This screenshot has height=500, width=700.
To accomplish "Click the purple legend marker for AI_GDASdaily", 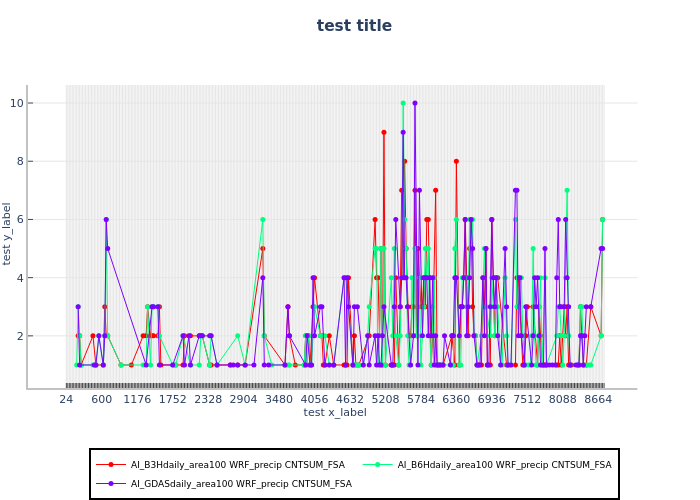I will (111, 484).
